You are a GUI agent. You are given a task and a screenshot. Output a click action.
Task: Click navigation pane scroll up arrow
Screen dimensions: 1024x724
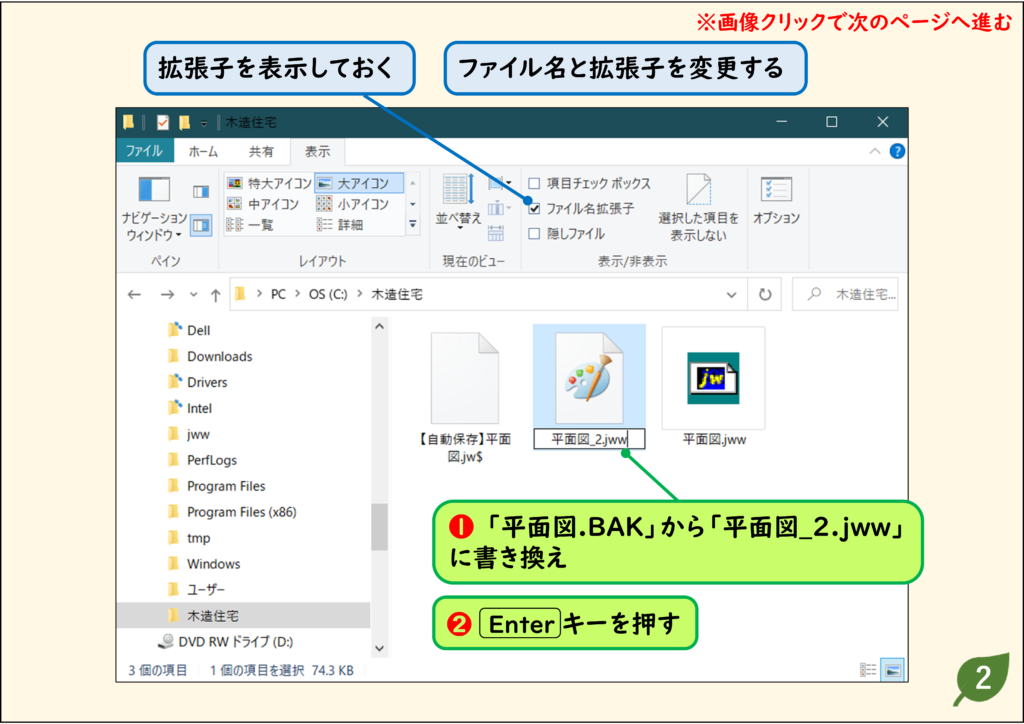click(x=379, y=326)
